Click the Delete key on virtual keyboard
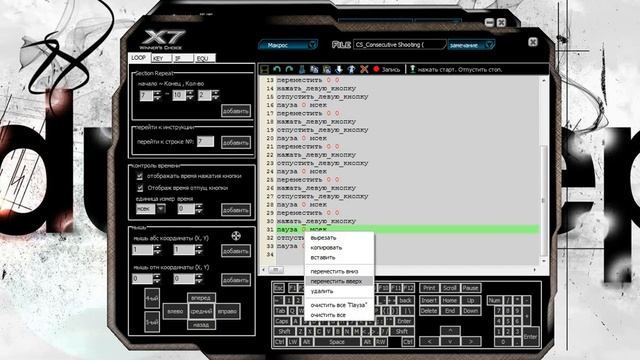The image size is (640, 360). (x=429, y=311)
